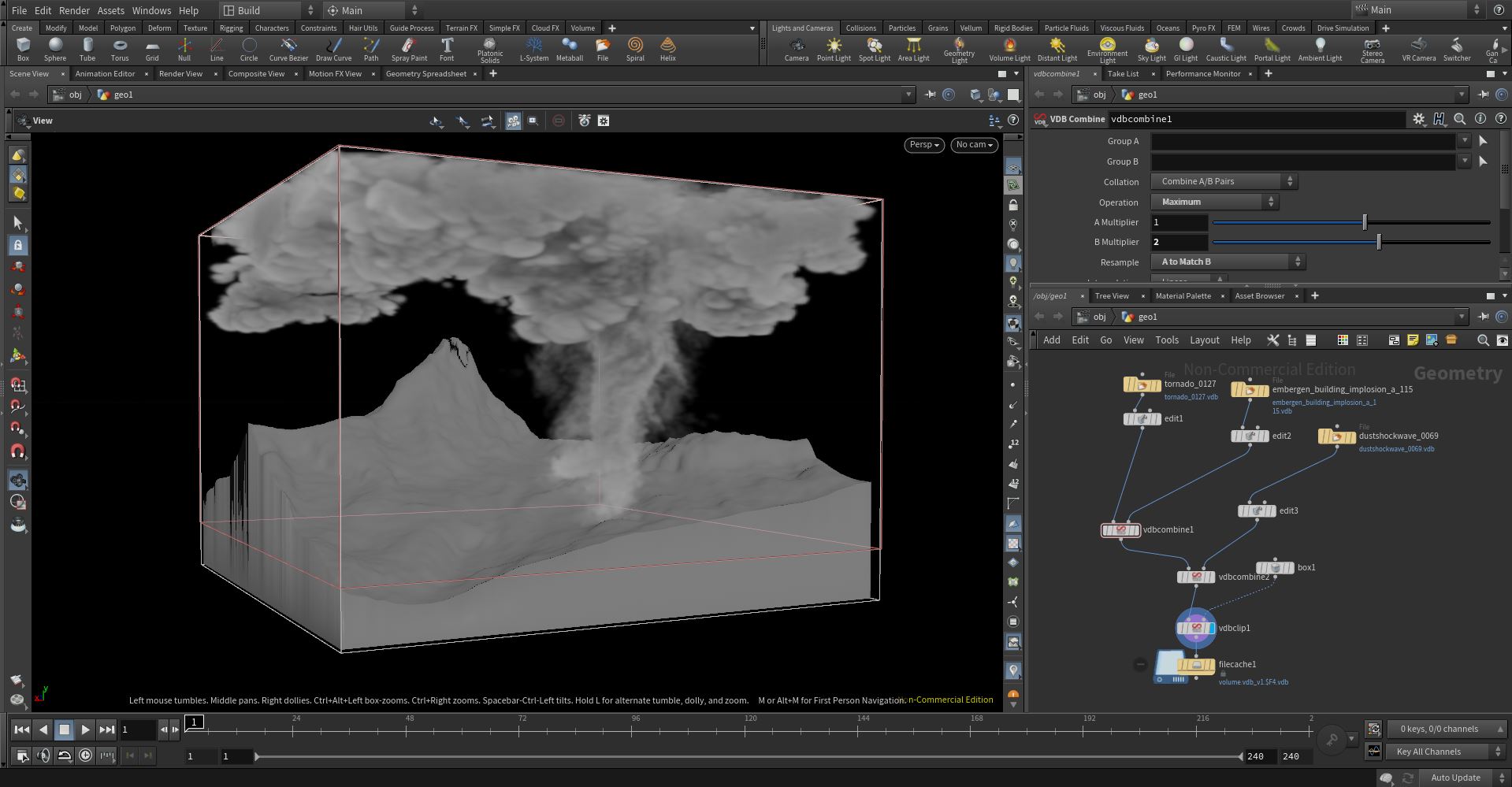The image size is (1512, 787).
Task: Select the Torus shelf tool
Action: pyautogui.click(x=120, y=49)
